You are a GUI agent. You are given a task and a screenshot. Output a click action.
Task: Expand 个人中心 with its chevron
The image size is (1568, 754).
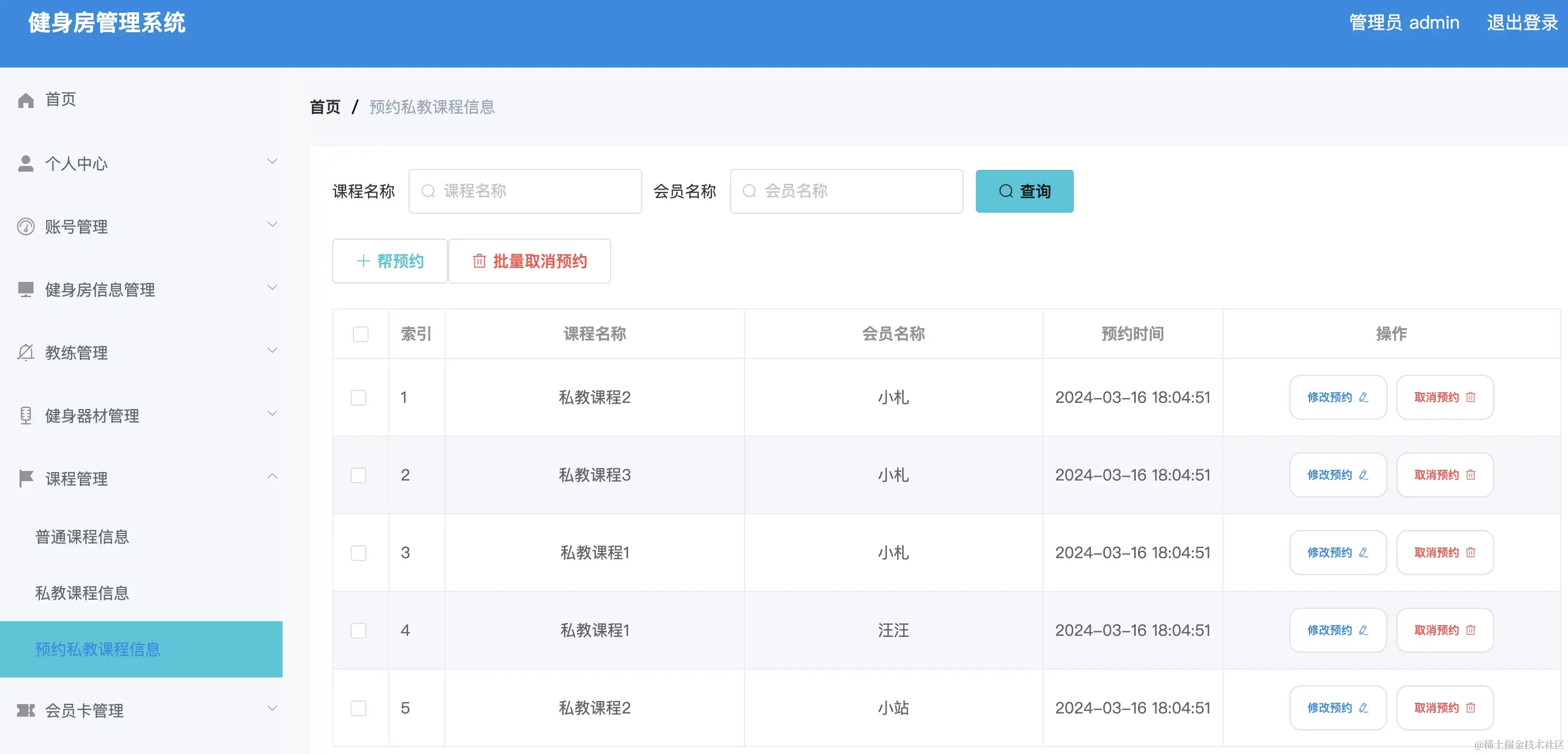(x=272, y=161)
